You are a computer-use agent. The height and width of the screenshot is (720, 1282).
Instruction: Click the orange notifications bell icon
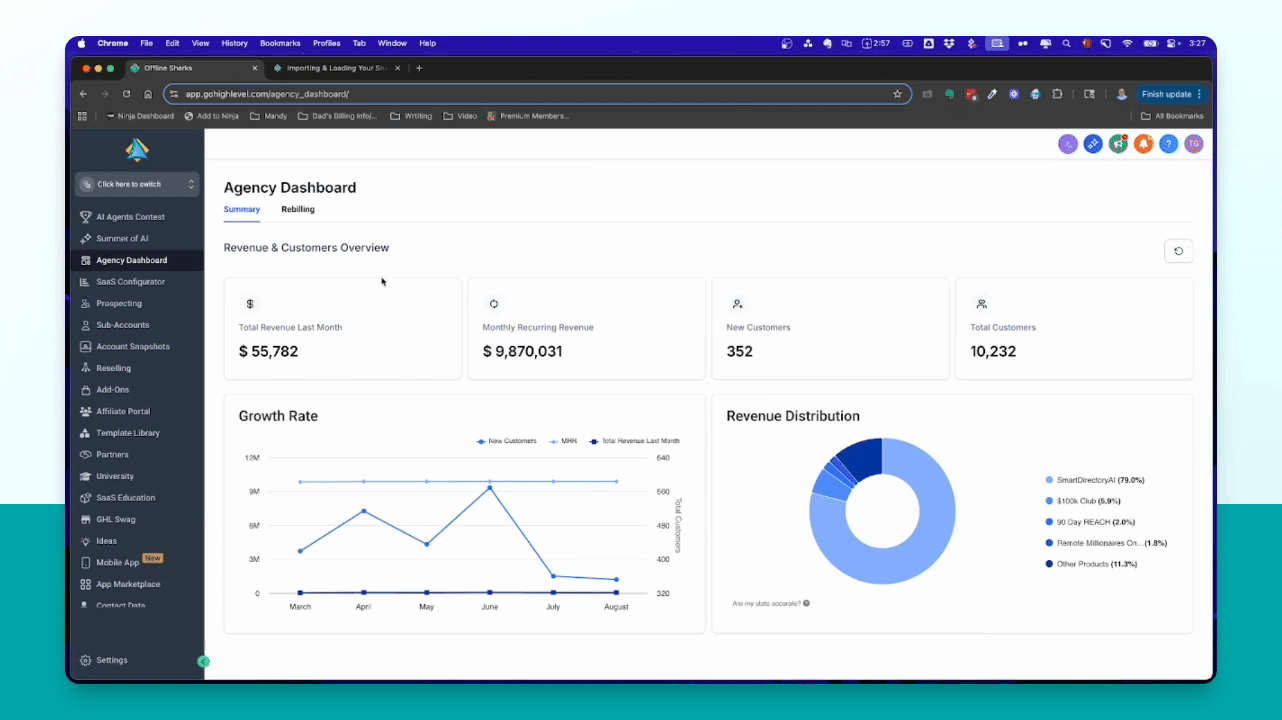1143,144
